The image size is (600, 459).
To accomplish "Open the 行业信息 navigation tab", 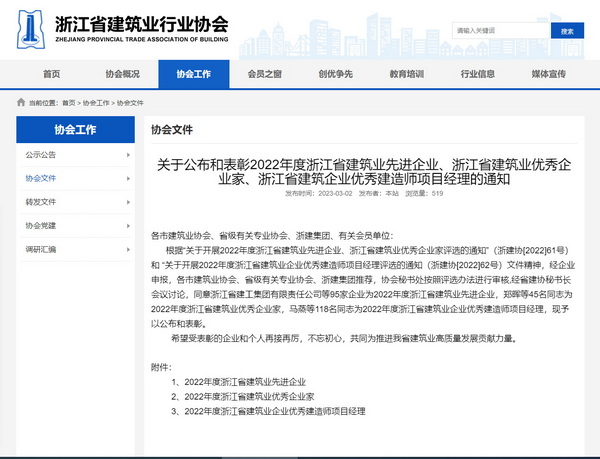I will [x=477, y=74].
